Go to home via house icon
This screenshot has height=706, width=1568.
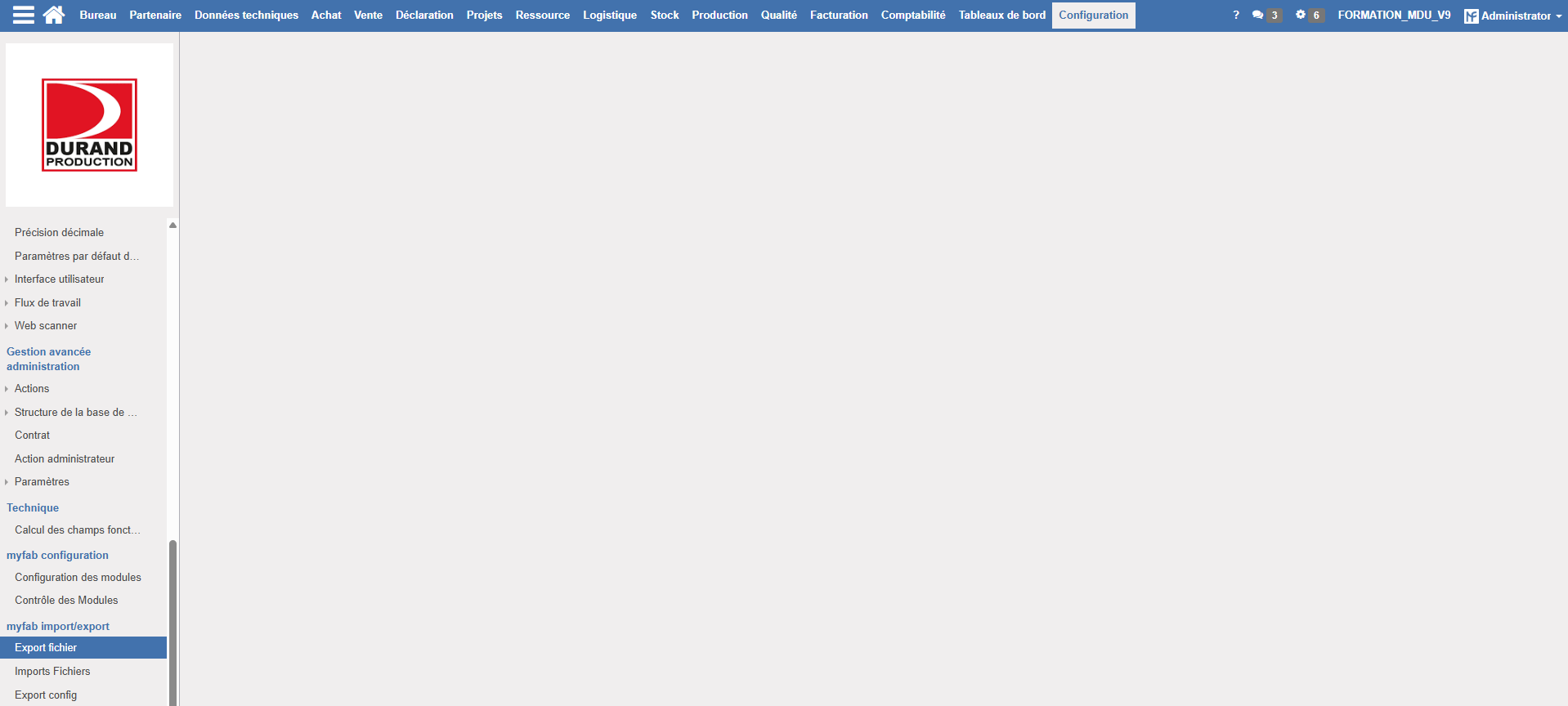[x=54, y=16]
